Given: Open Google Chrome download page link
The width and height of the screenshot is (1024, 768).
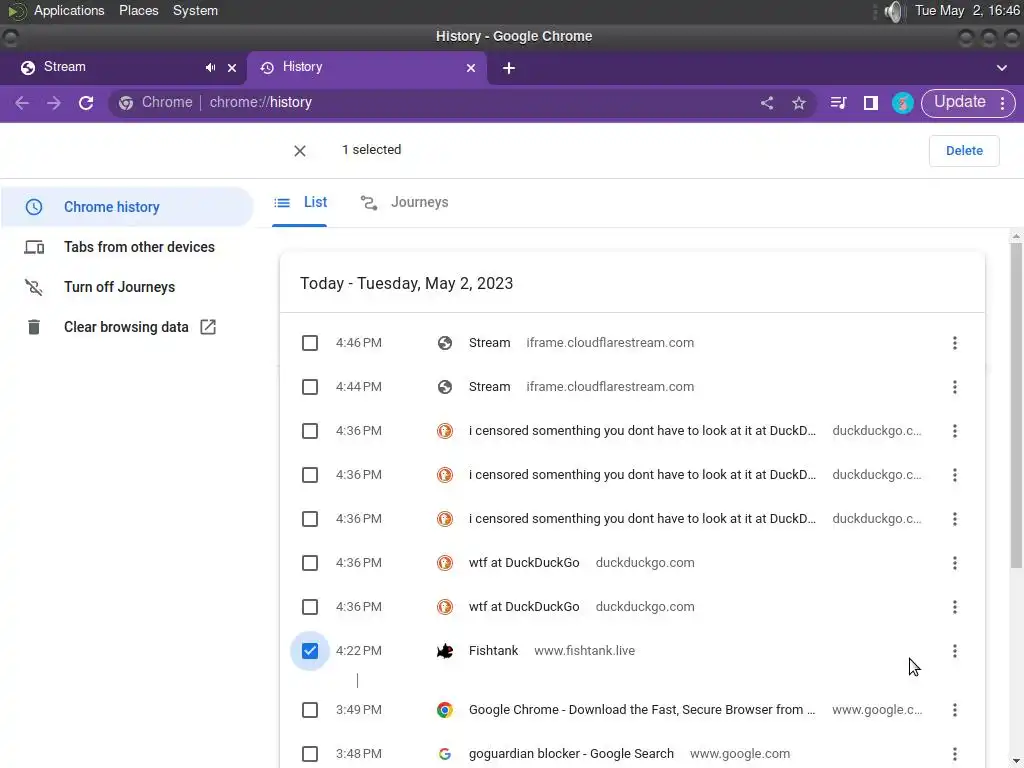Looking at the screenshot, I should click(x=642, y=710).
